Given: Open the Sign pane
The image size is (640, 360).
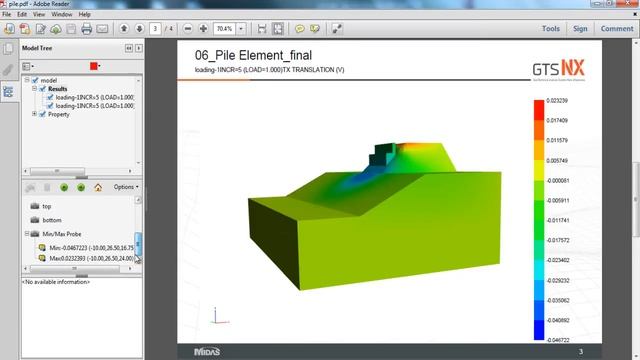Looking at the screenshot, I should pos(580,29).
